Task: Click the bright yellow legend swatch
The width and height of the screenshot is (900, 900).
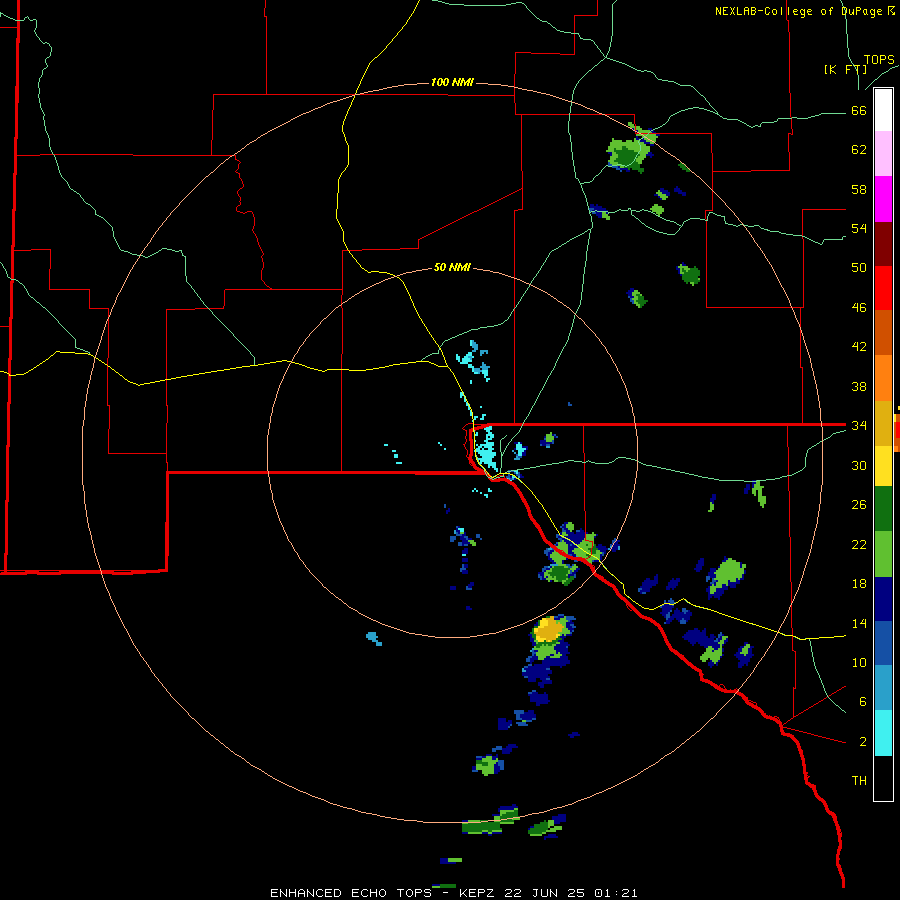Action: coord(883,466)
